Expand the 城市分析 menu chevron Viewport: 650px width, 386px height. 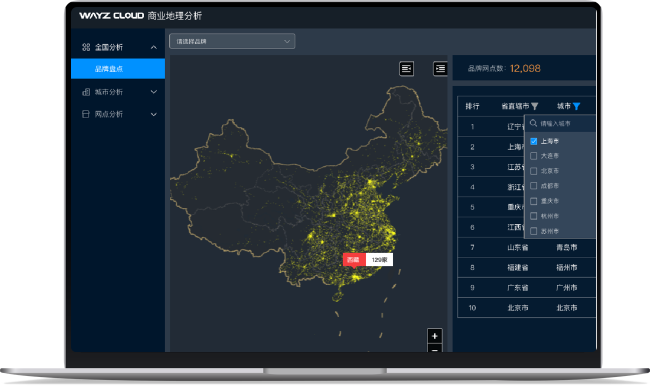(154, 92)
